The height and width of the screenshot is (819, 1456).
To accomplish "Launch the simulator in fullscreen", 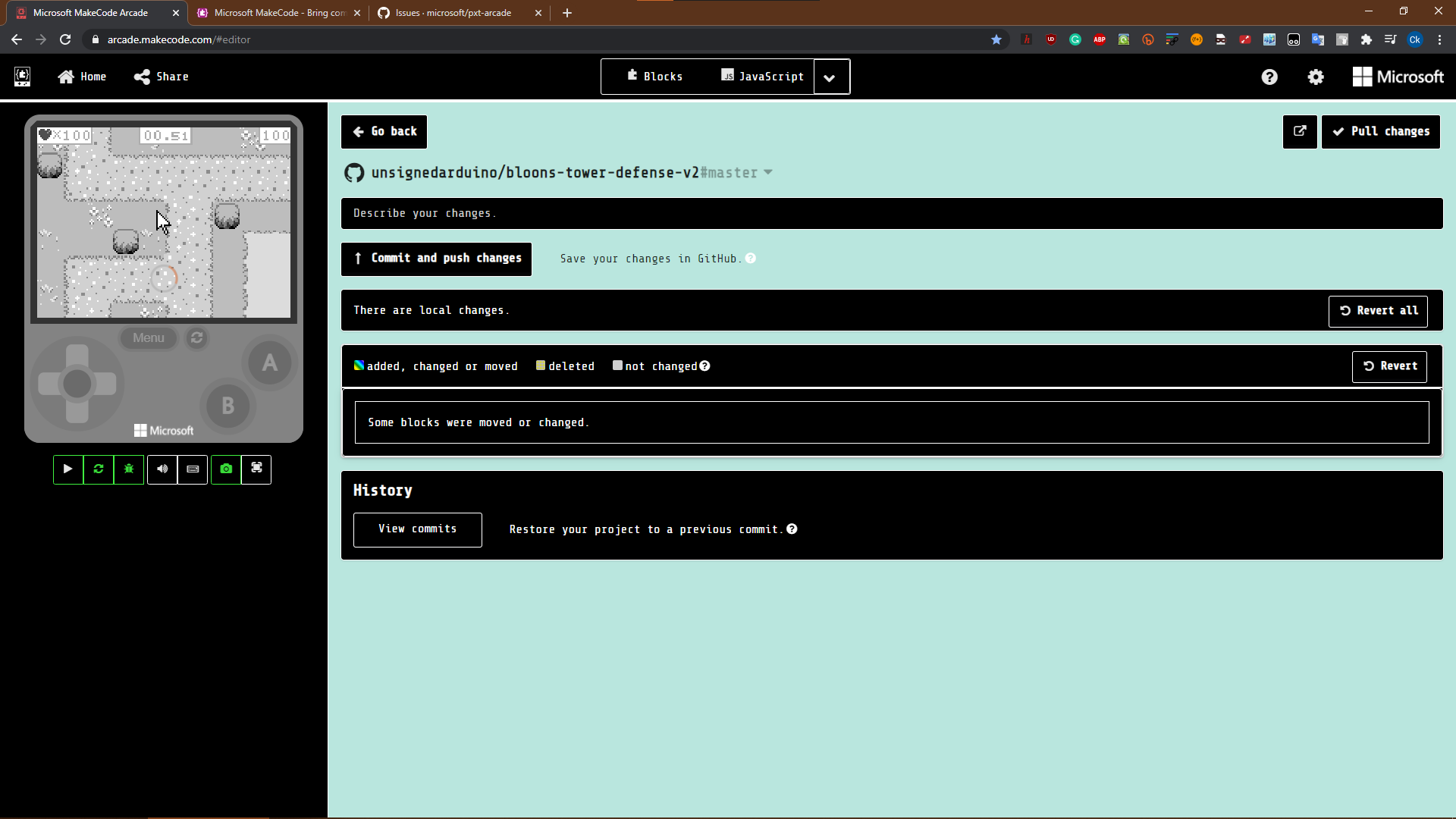I will [x=256, y=469].
